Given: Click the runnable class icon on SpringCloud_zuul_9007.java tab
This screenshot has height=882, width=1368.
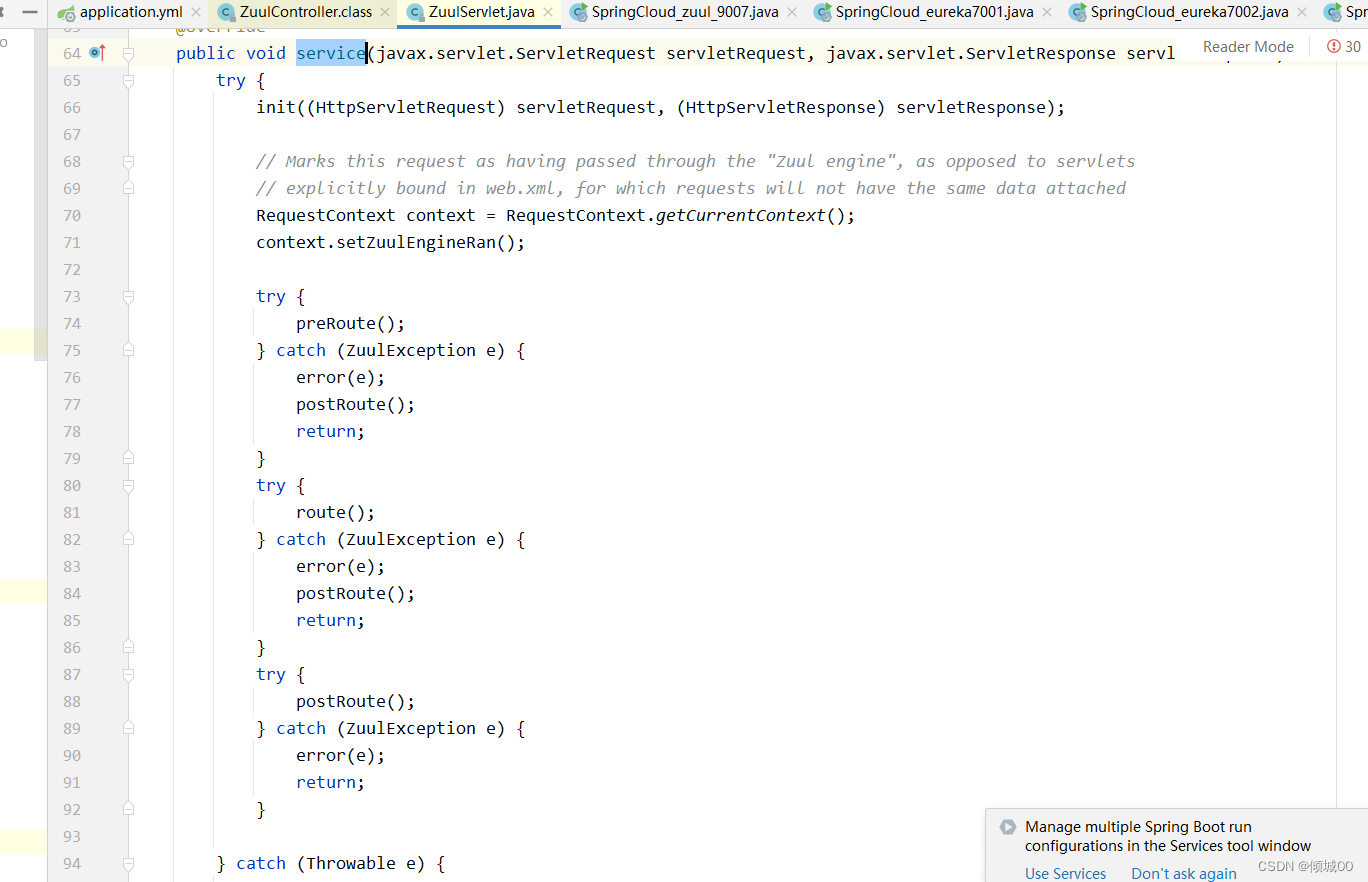Looking at the screenshot, I should pyautogui.click(x=578, y=13).
